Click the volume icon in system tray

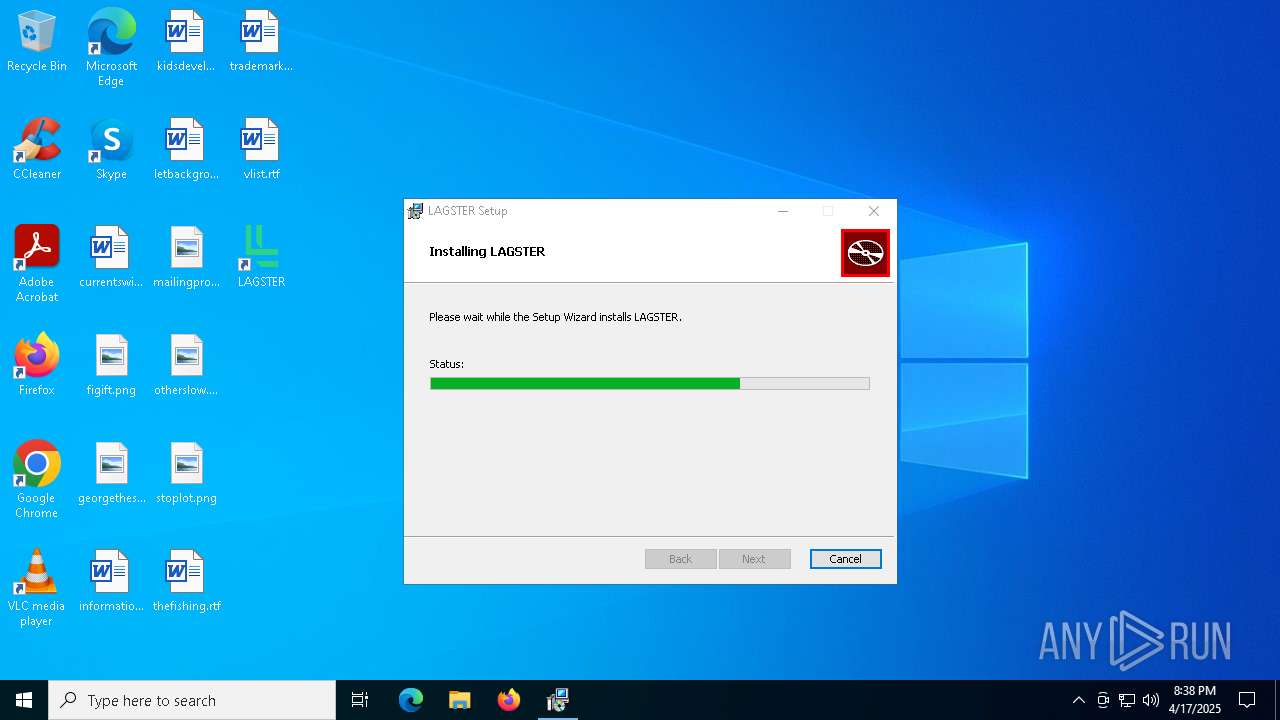click(x=1150, y=700)
